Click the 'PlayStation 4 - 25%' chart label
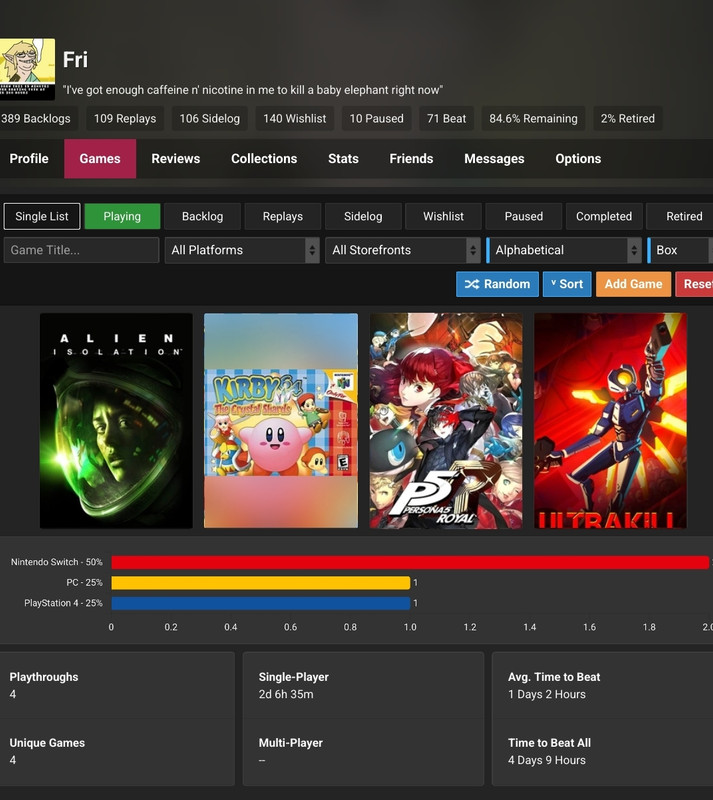 tap(63, 603)
